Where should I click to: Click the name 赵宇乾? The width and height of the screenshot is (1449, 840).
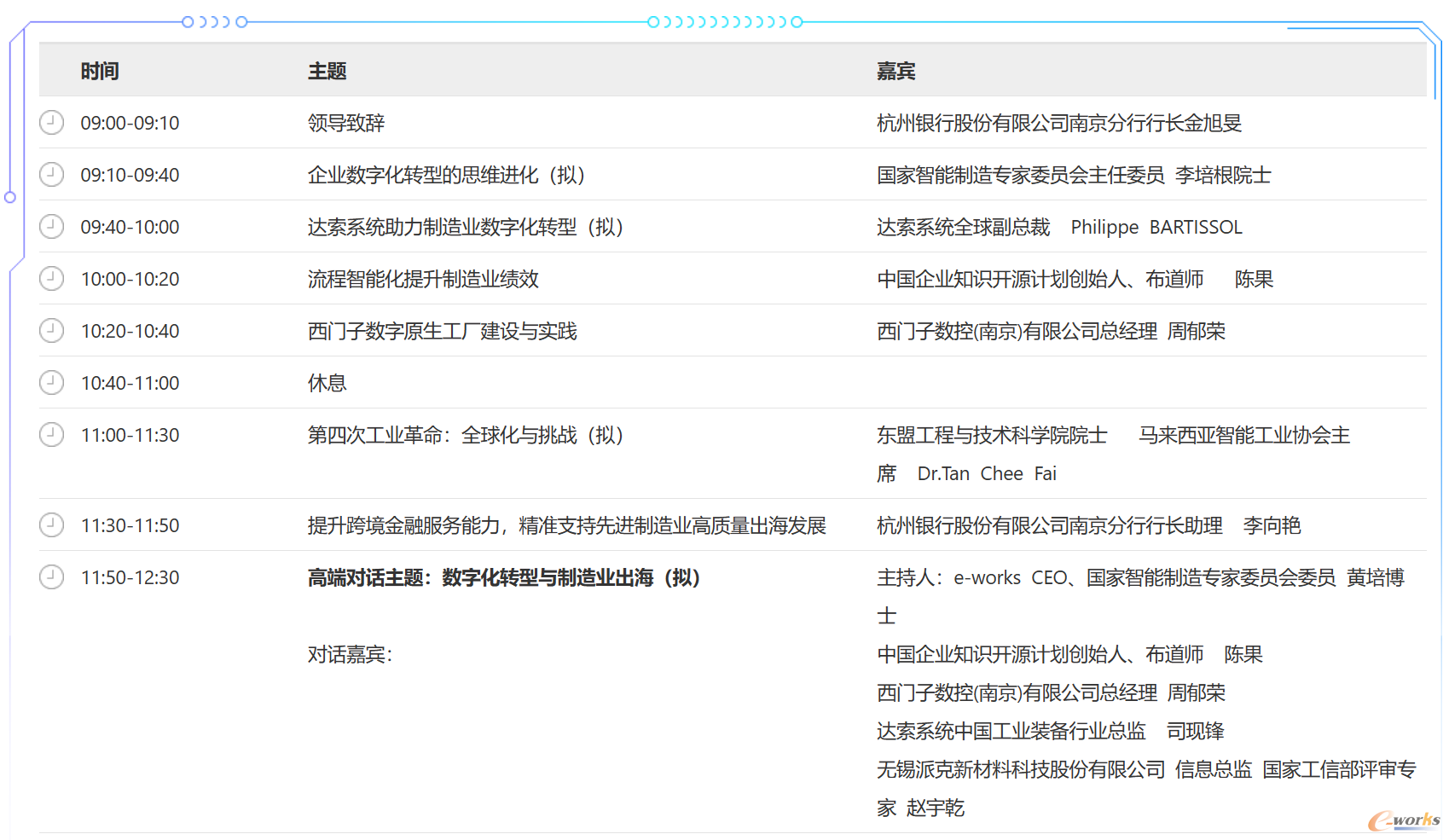936,808
